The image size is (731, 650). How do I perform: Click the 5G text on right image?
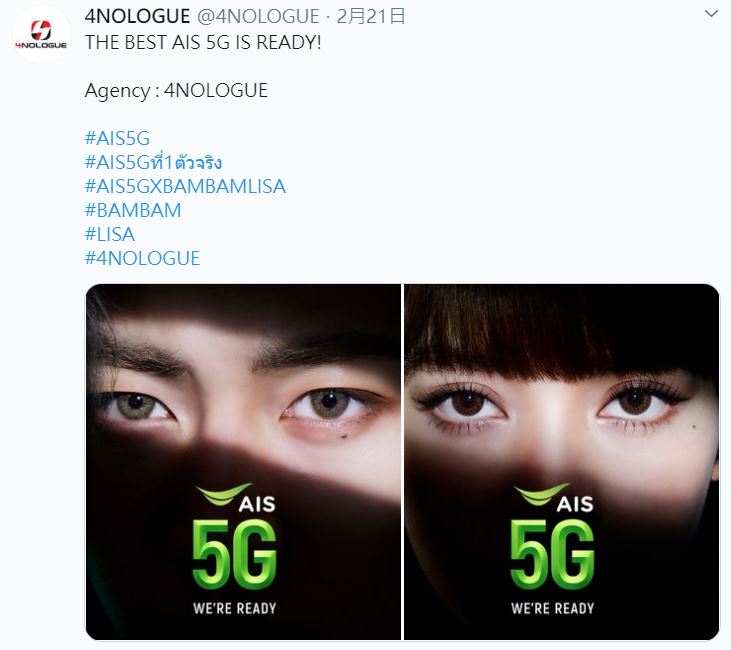(x=552, y=555)
